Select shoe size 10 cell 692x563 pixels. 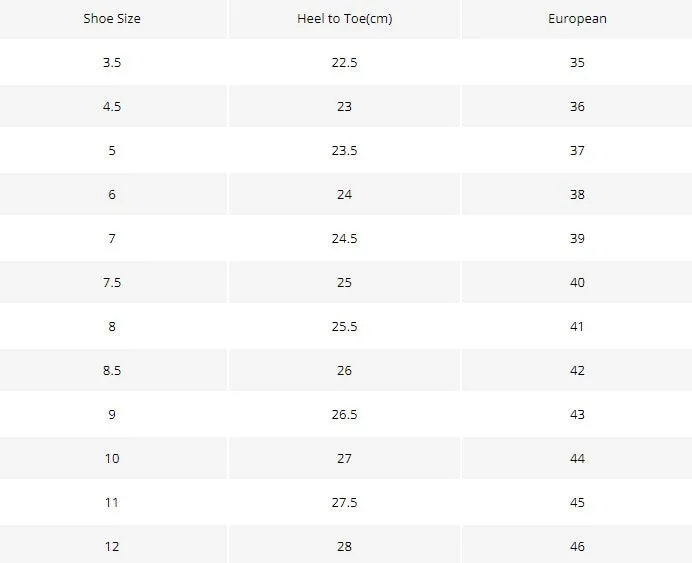[113, 458]
